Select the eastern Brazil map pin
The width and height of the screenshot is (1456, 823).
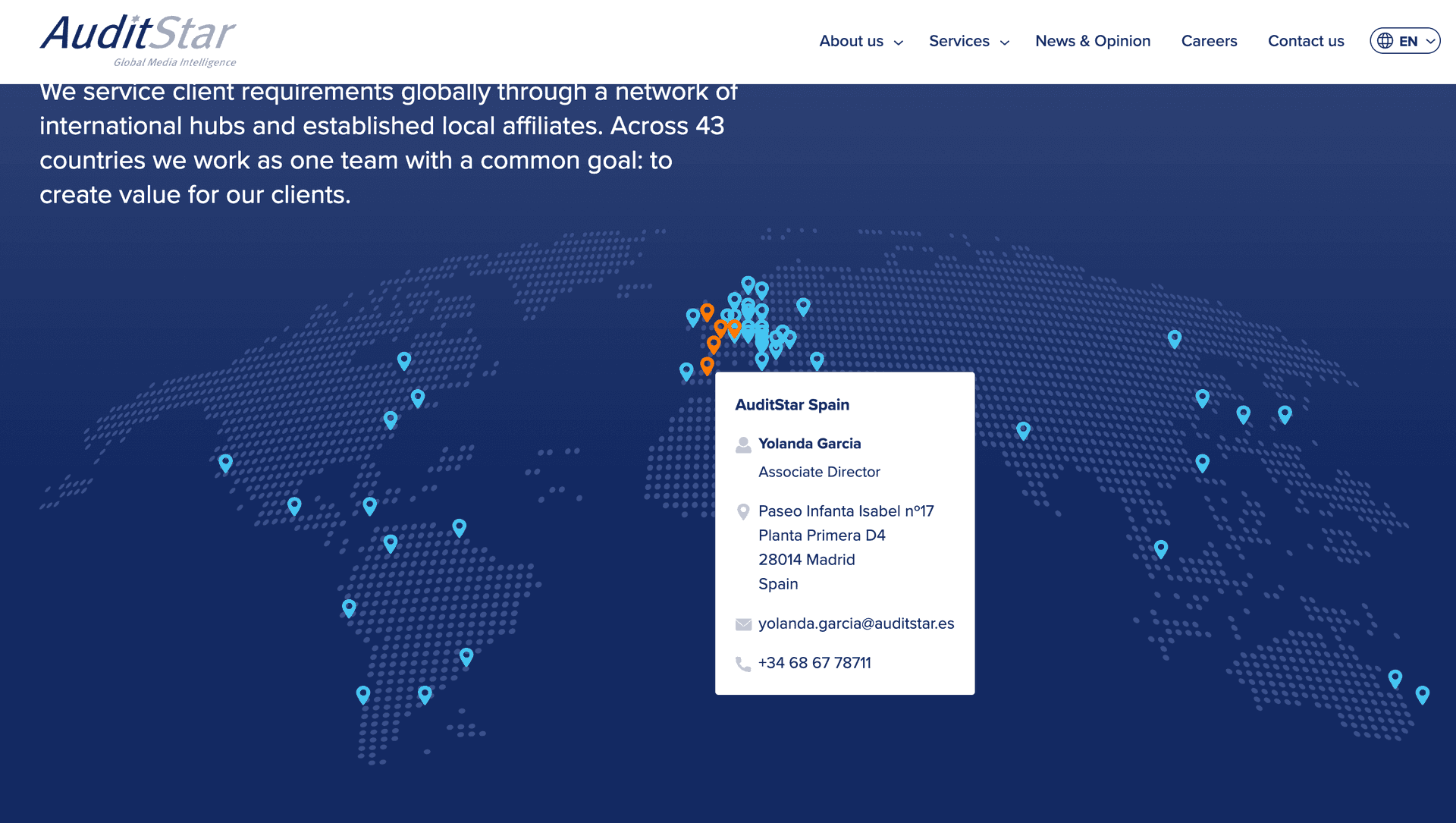pyautogui.click(x=466, y=657)
